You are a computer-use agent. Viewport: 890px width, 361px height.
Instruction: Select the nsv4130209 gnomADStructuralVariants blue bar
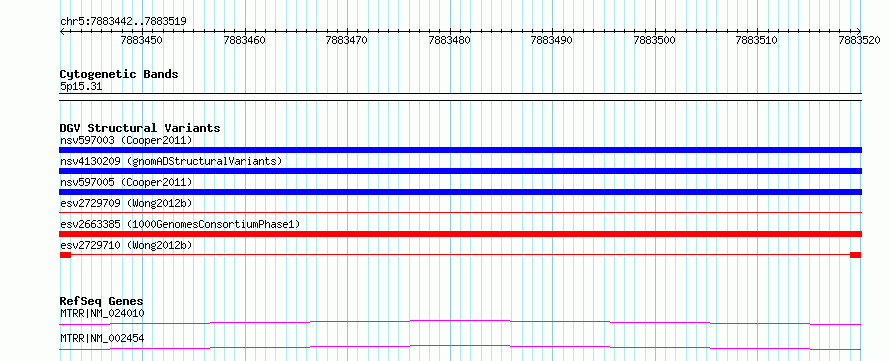[460, 171]
